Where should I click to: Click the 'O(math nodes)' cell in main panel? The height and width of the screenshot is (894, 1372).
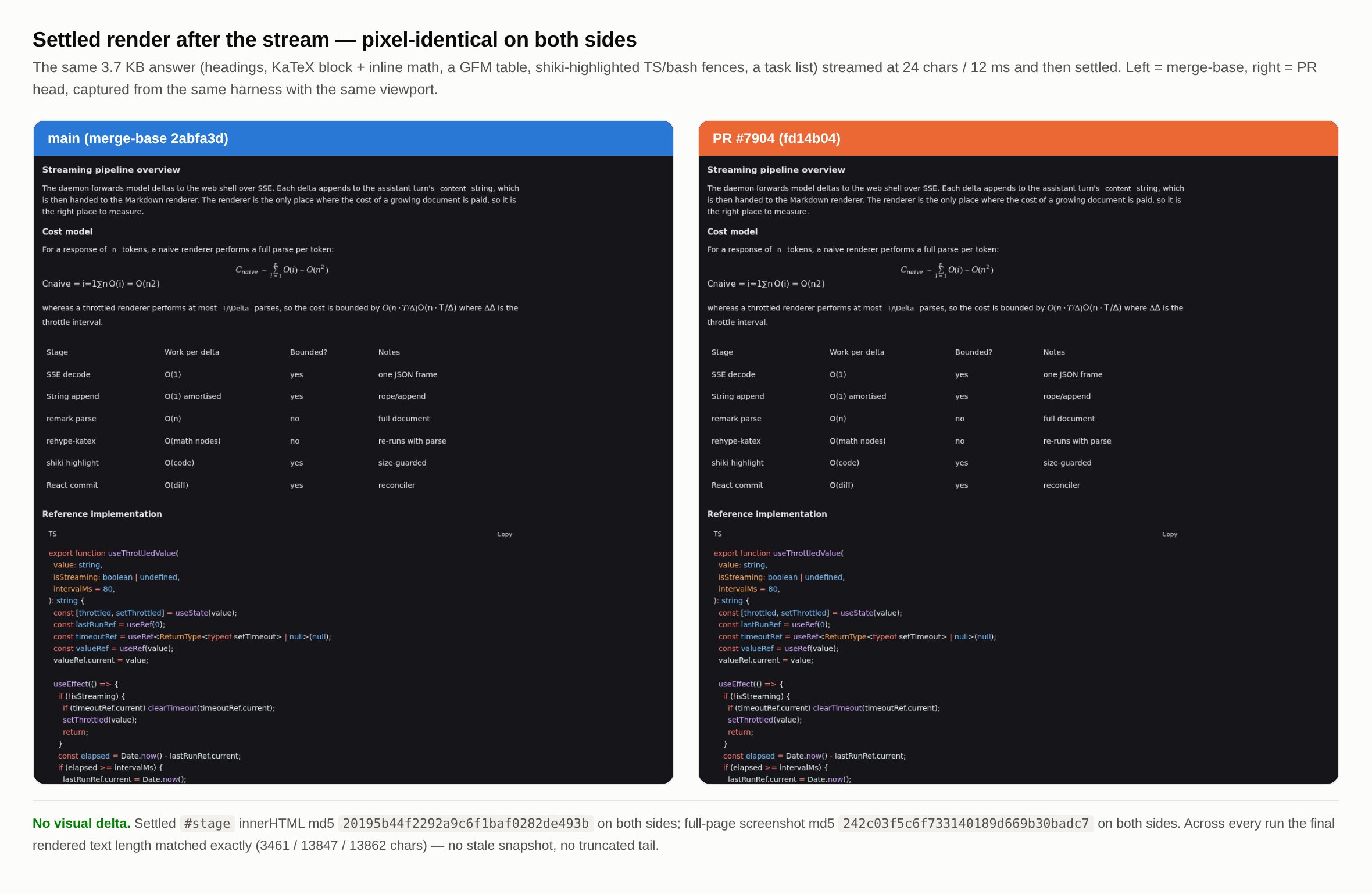192,441
